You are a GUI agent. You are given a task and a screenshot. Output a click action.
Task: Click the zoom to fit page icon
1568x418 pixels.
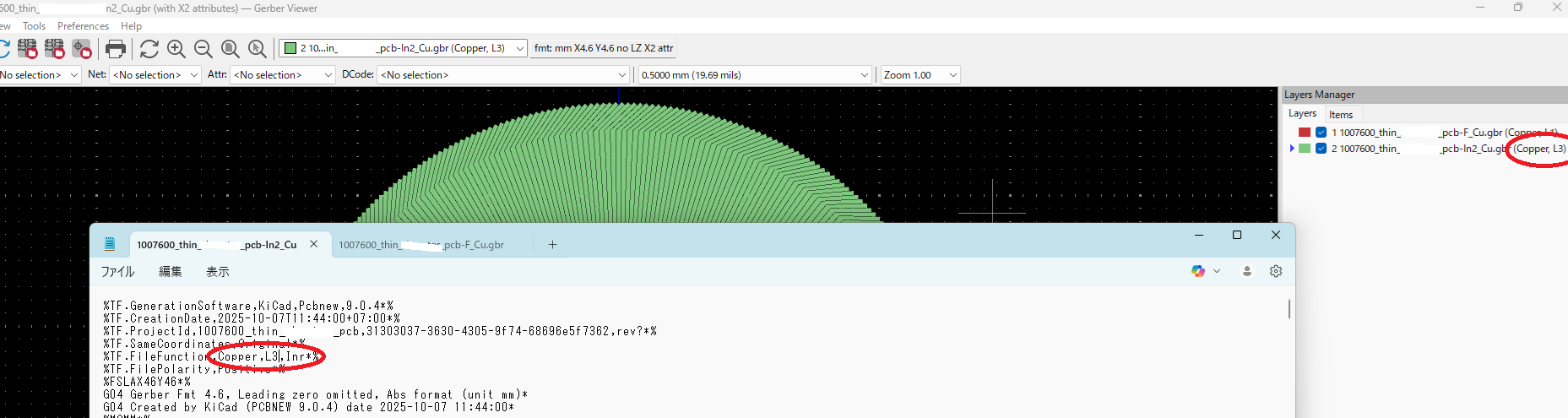pos(231,49)
